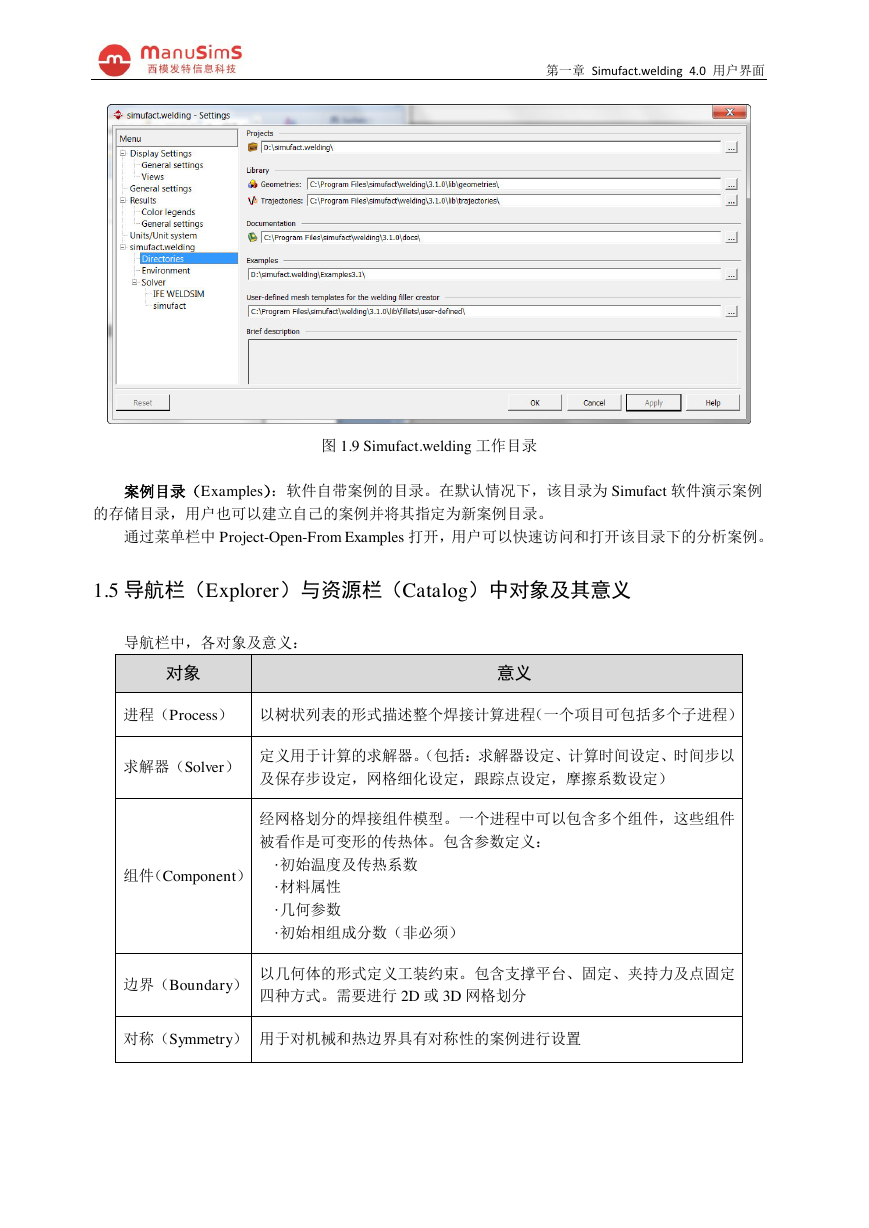Click the page header text '第一章 Simufact.welding 4.0 用户界面'
This screenshot has height=1228, width=869.
coord(656,71)
